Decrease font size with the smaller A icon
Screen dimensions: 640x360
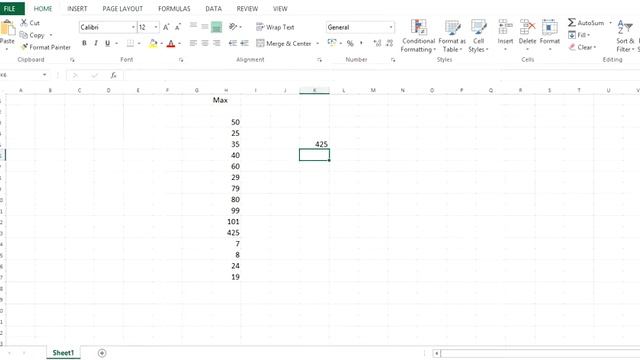(178, 27)
